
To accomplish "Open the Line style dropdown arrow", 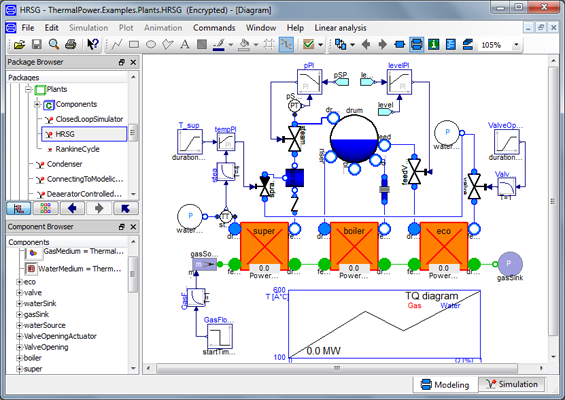I will point(231,45).
